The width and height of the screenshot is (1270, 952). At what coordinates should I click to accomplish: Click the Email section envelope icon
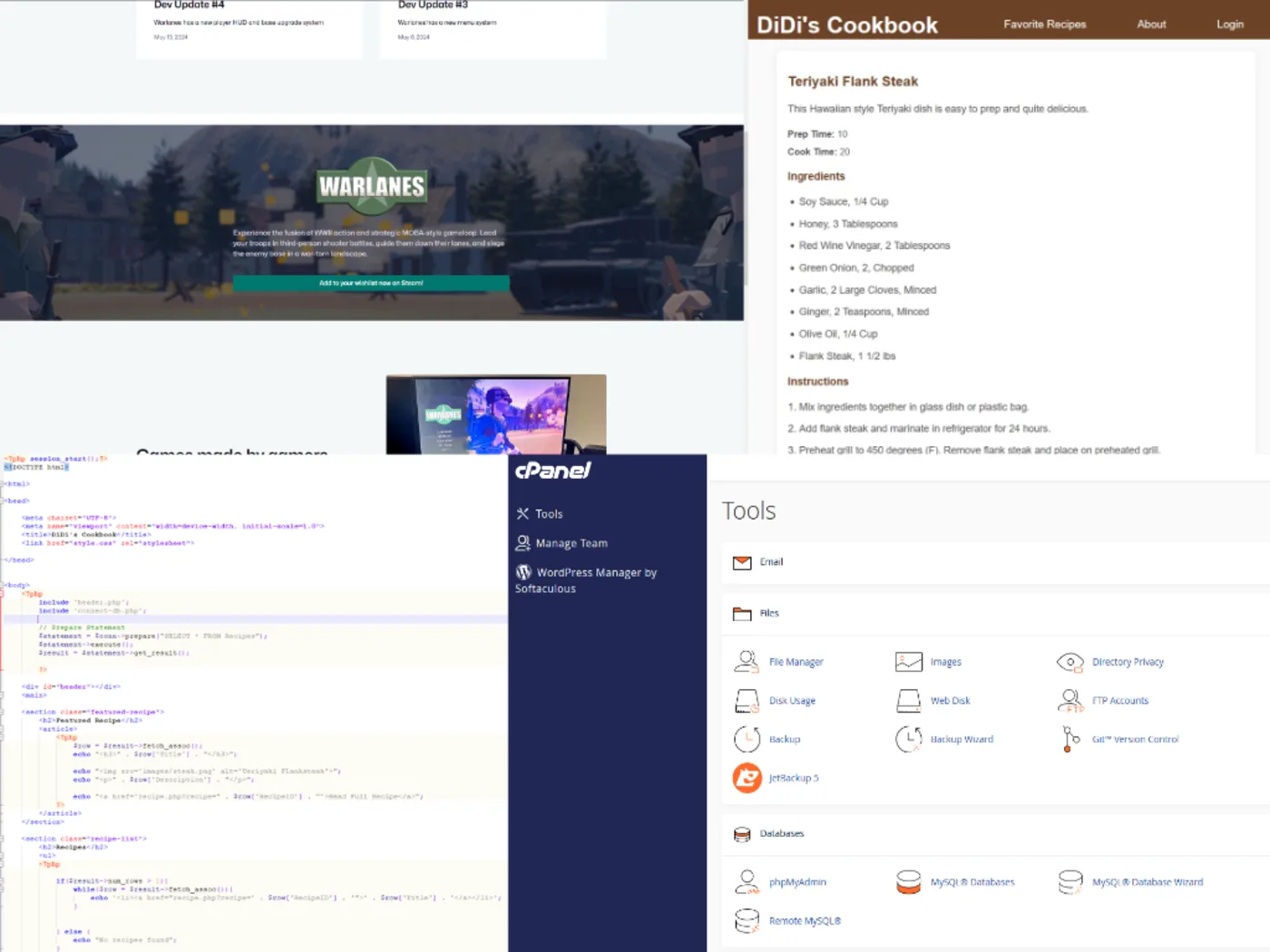[x=742, y=563]
